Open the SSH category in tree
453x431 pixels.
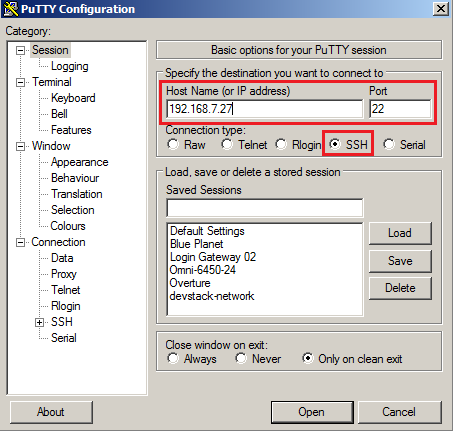pyautogui.click(x=61, y=322)
